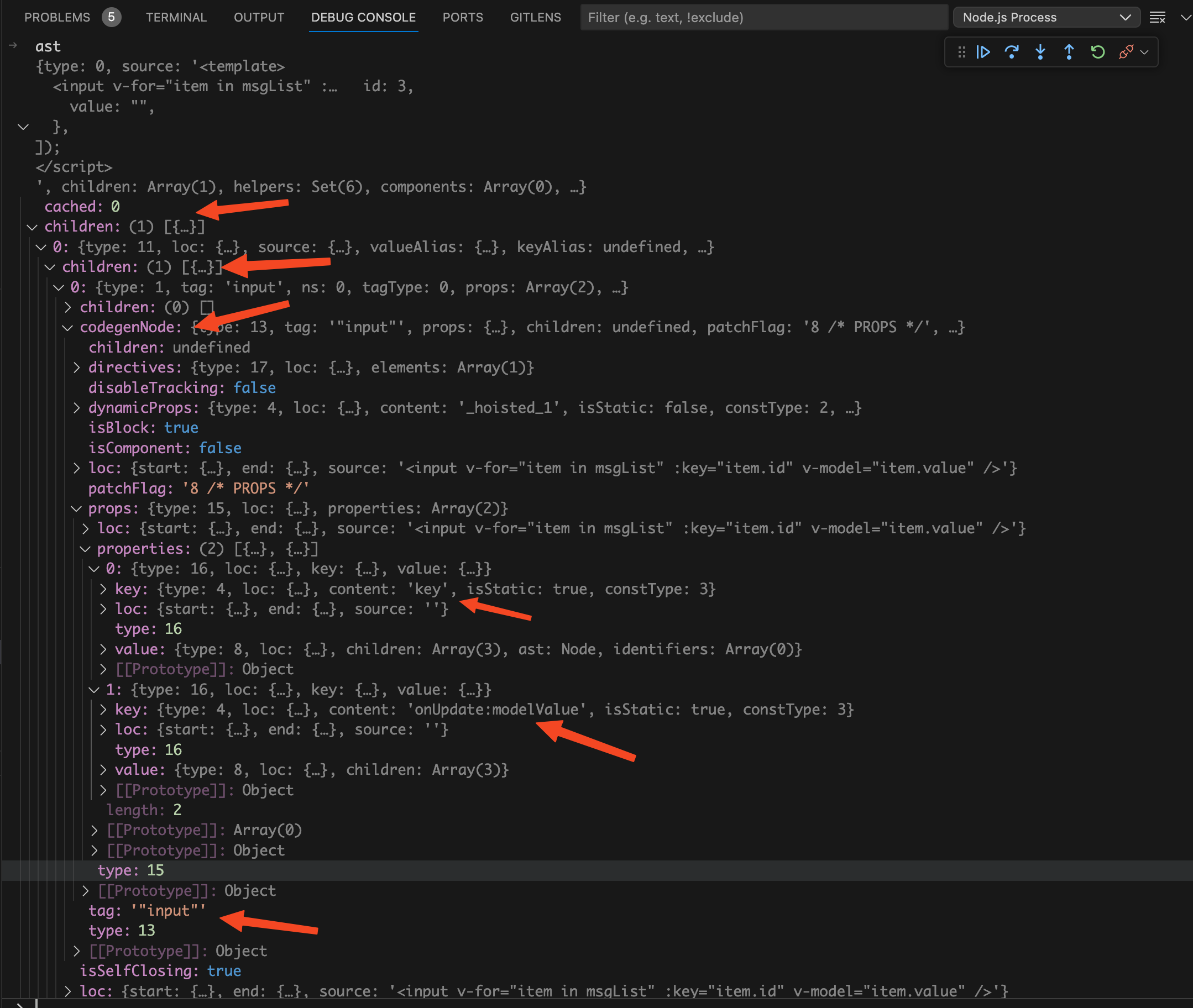
Task: Click the Step Into arrow icon
Action: click(1040, 52)
